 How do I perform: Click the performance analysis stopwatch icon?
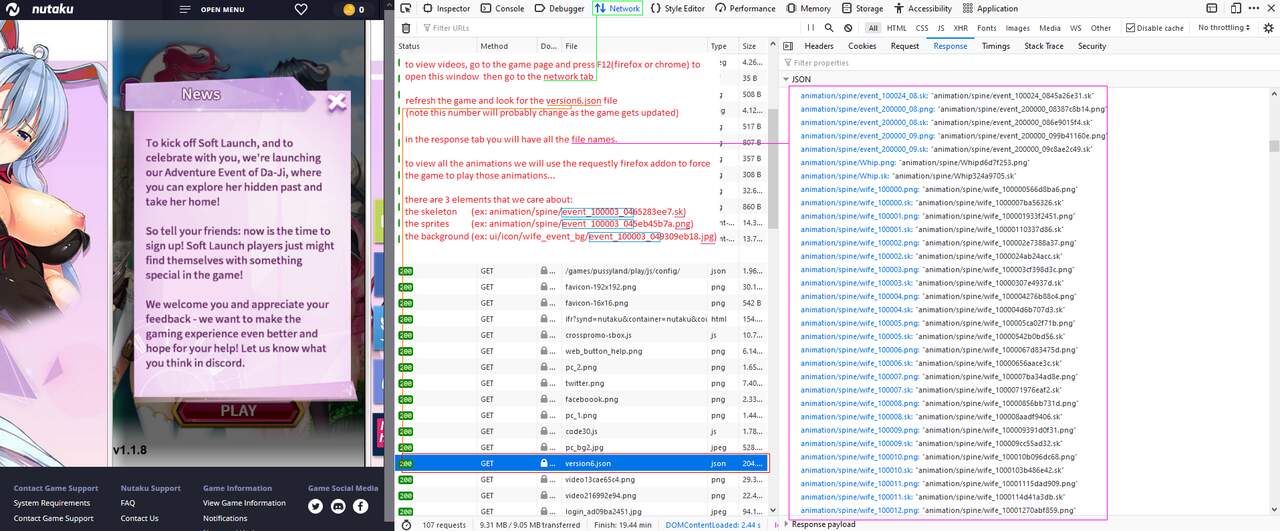[x=406, y=524]
